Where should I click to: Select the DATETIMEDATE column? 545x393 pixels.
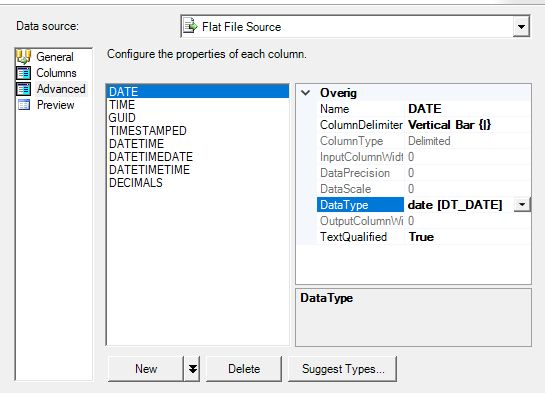(x=197, y=157)
